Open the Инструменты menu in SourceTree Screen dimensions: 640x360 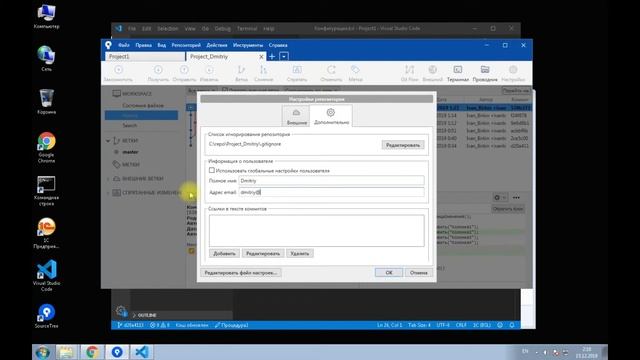coord(248,45)
